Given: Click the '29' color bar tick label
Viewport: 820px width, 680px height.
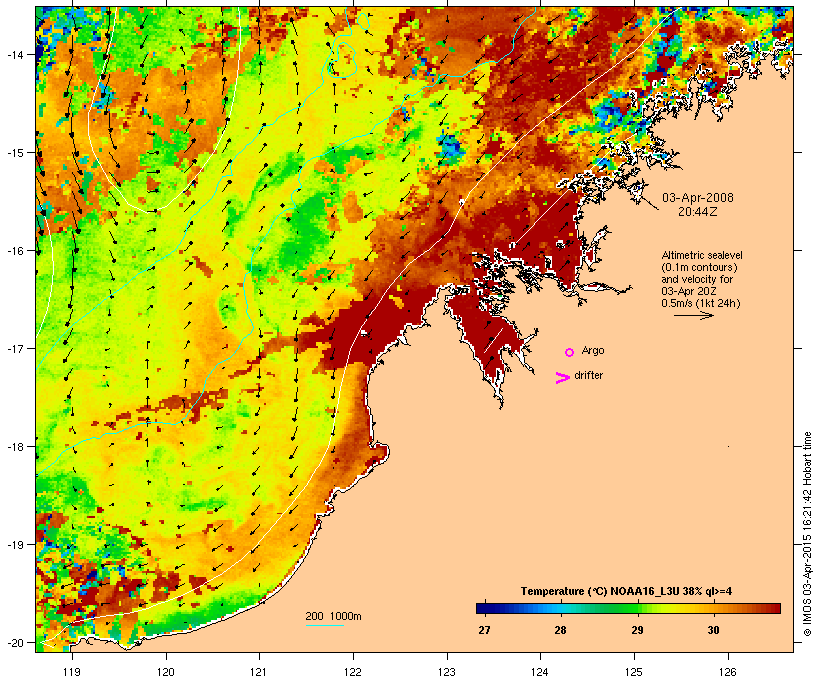Looking at the screenshot, I should tap(637, 630).
